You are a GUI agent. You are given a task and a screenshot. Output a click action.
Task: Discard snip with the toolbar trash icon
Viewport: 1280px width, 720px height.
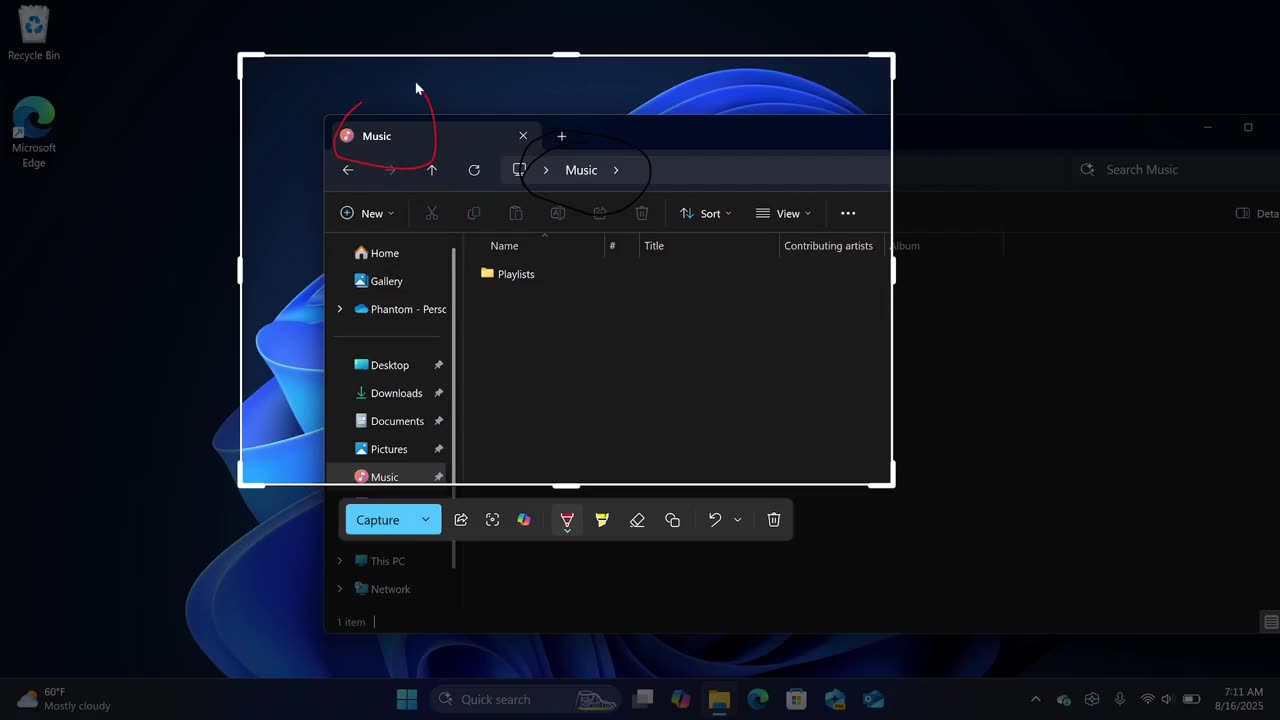coord(774,520)
